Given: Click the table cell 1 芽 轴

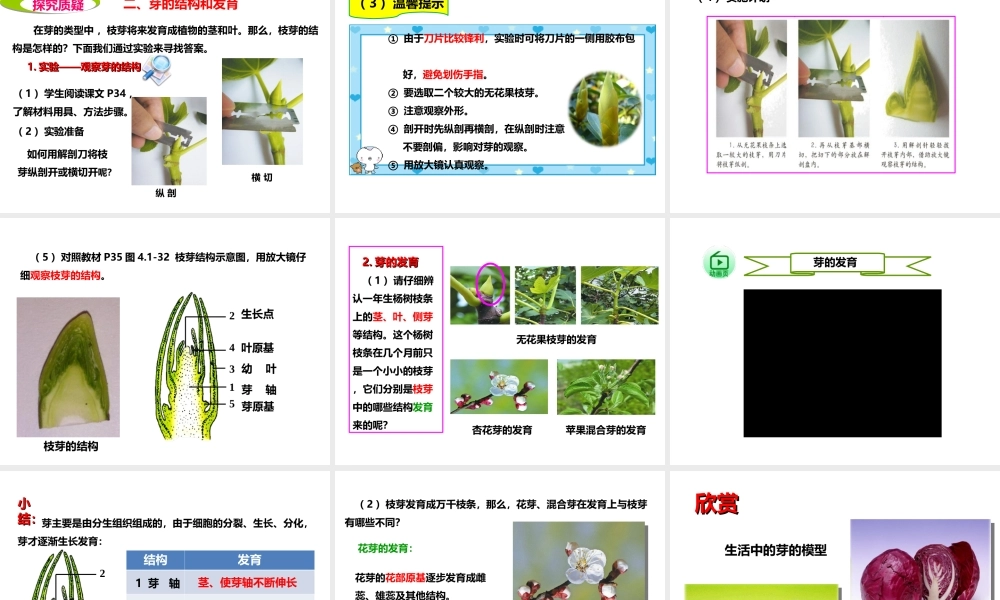Looking at the screenshot, I should click(x=158, y=583).
